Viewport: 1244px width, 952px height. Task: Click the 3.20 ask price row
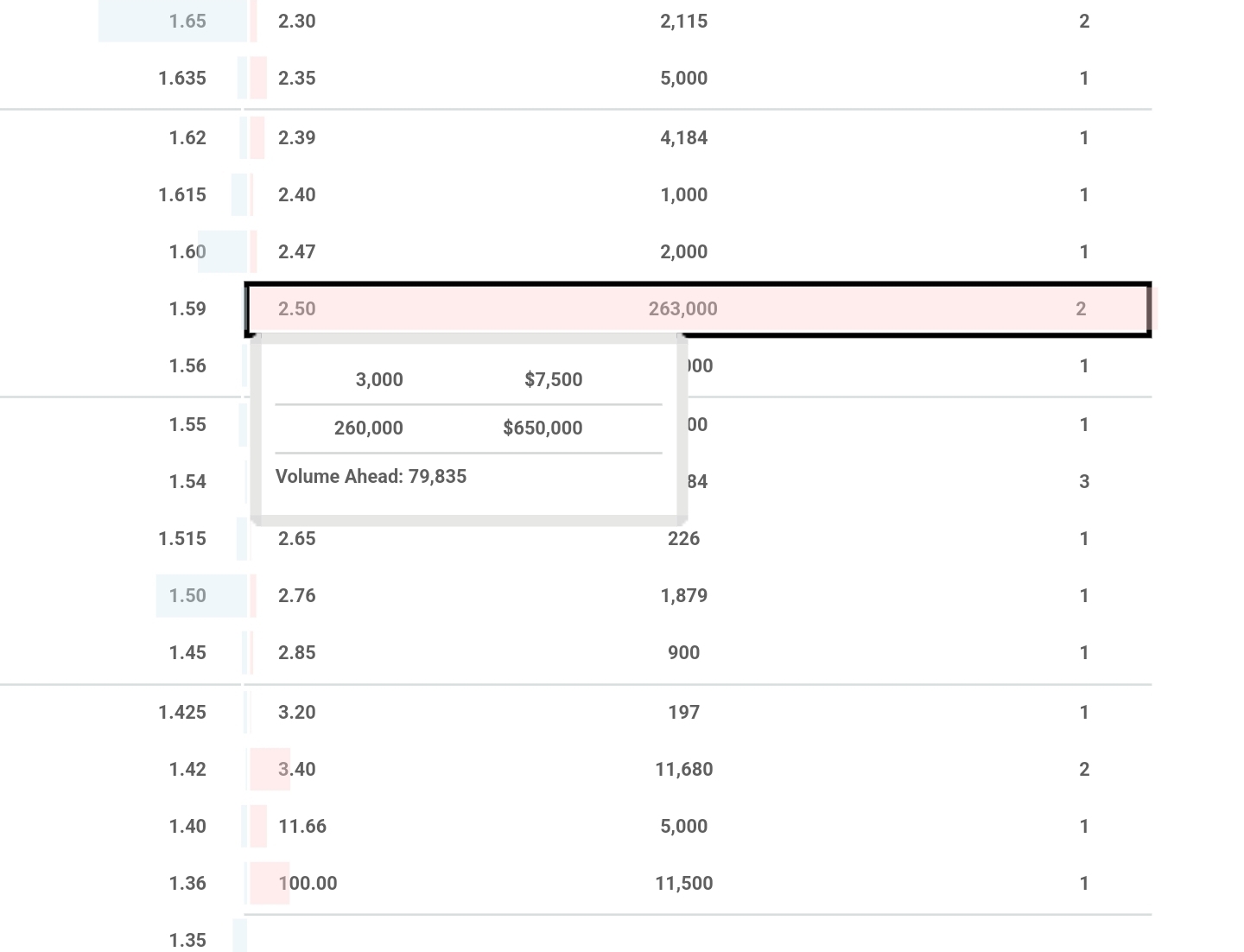point(698,713)
